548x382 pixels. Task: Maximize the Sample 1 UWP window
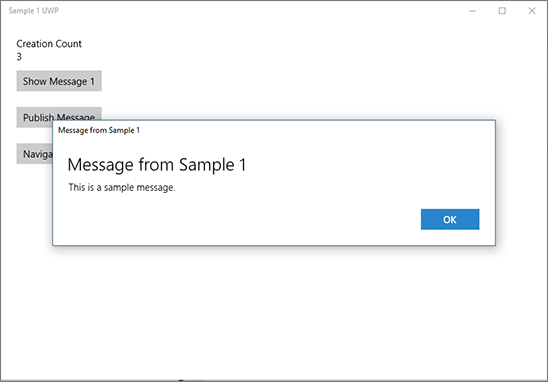pyautogui.click(x=502, y=11)
